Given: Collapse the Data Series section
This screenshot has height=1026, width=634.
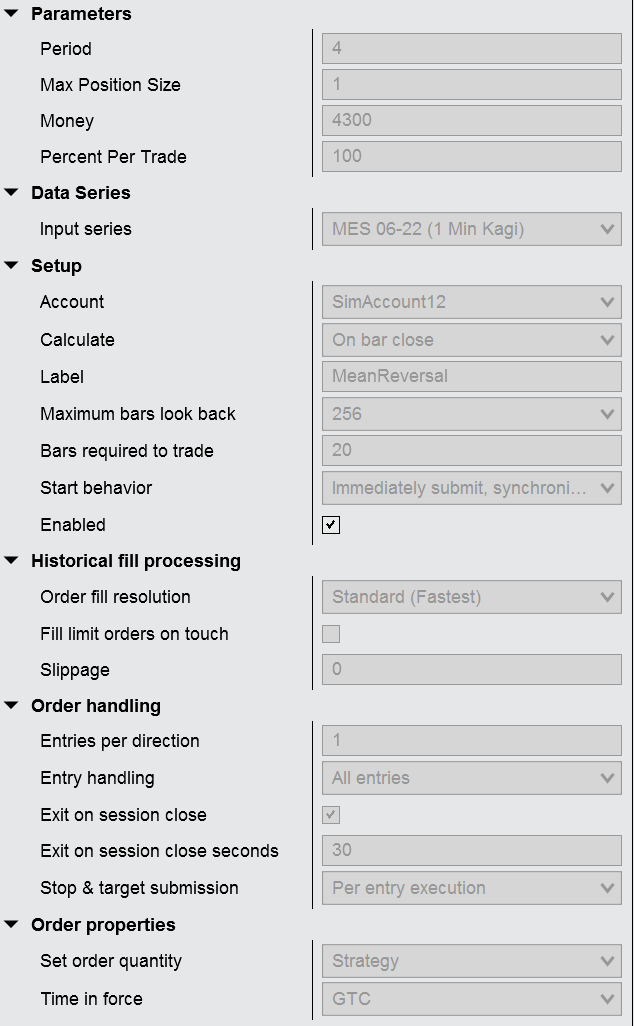Looking at the screenshot, I should coord(12,192).
